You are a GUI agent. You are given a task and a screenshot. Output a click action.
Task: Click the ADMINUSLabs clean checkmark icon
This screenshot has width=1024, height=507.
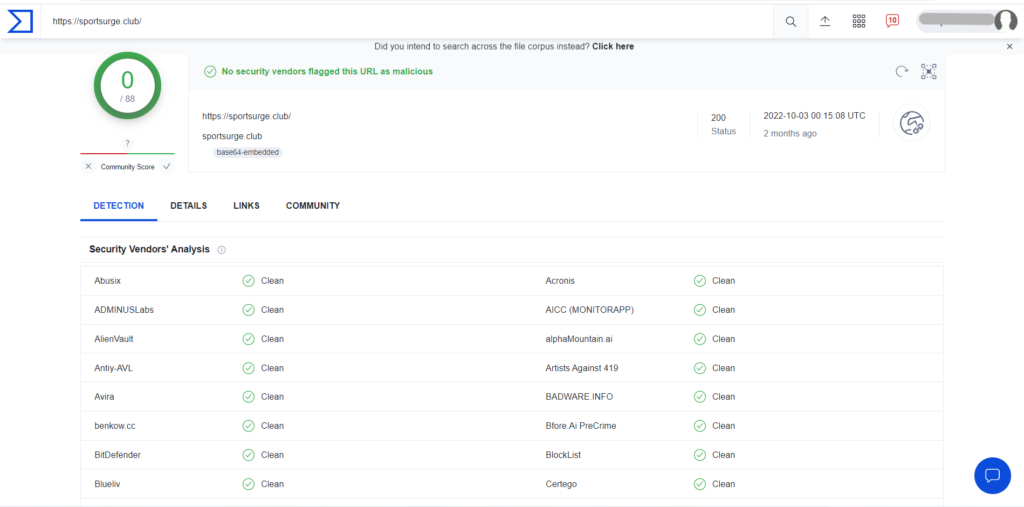point(248,310)
